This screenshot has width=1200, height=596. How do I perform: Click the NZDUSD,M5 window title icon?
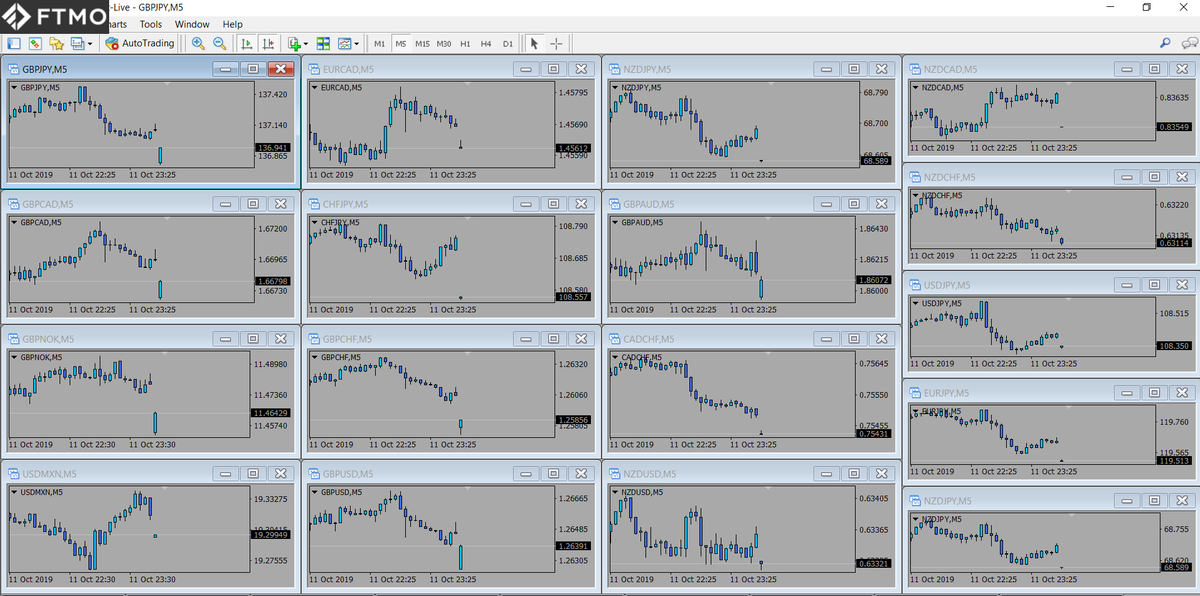[x=614, y=473]
